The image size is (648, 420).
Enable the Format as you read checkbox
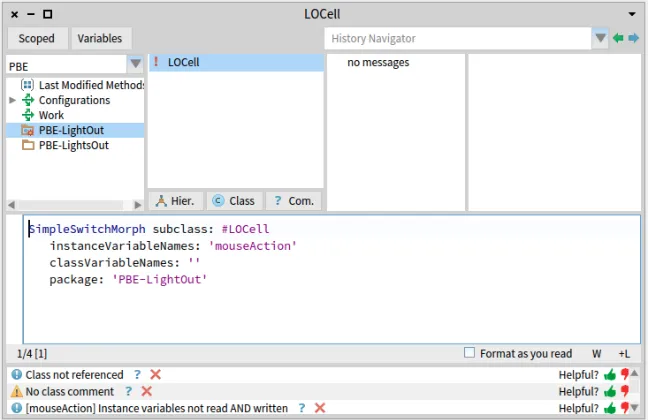[469, 353]
